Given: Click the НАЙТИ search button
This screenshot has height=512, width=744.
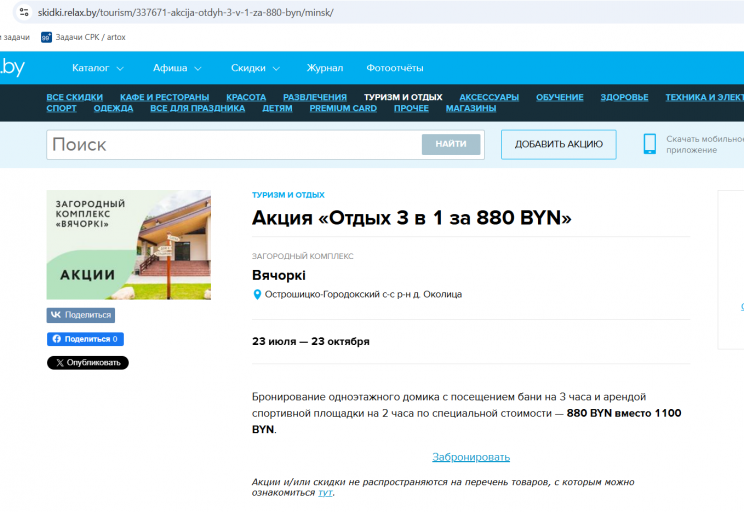Looking at the screenshot, I should click(451, 144).
